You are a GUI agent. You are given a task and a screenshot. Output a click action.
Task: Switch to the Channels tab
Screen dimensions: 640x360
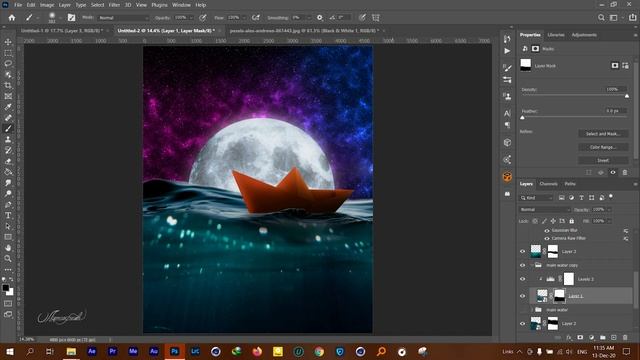548,184
